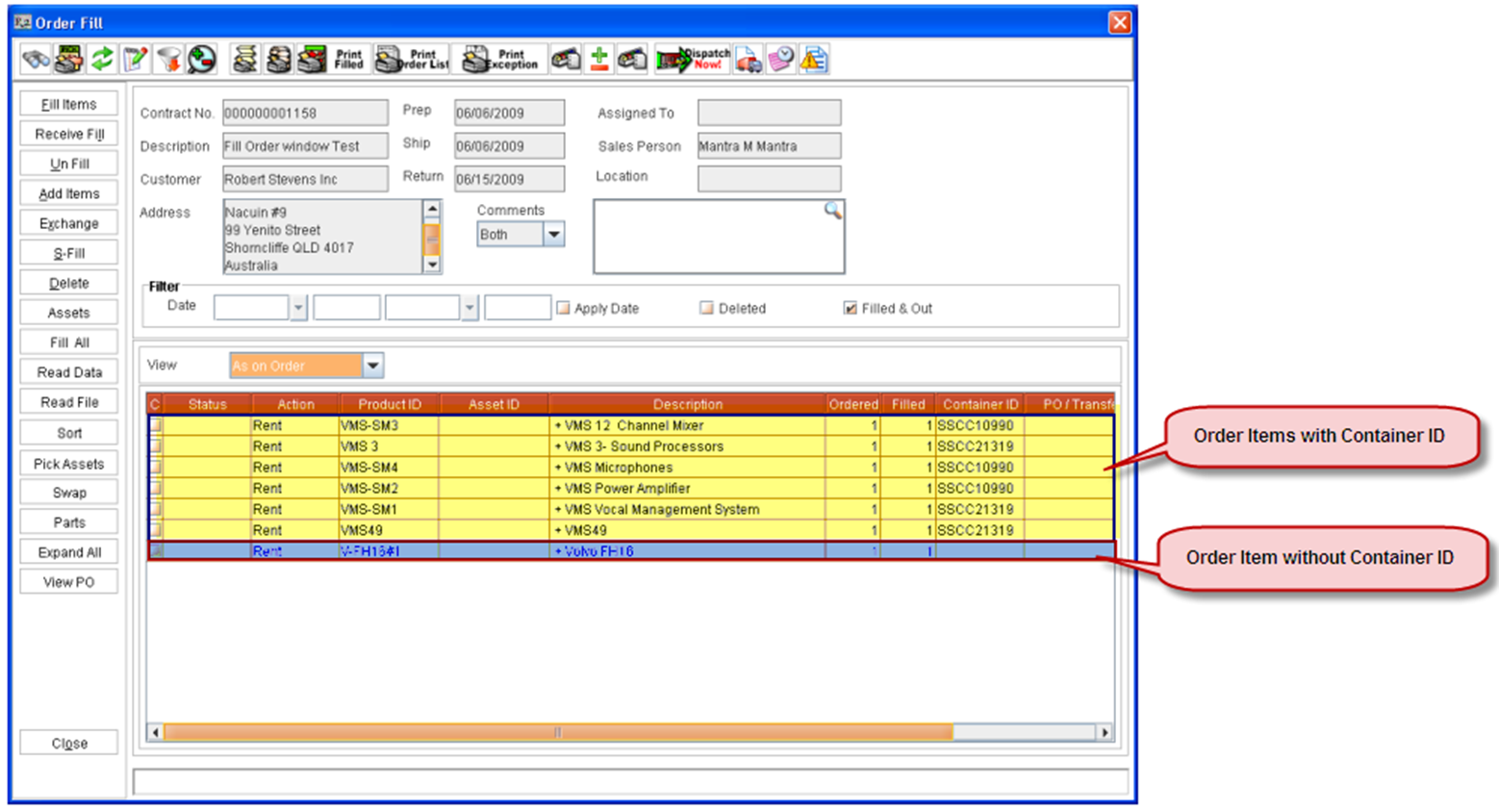Click the second stacked printer icon
This screenshot has height=812, width=1499.
click(279, 60)
